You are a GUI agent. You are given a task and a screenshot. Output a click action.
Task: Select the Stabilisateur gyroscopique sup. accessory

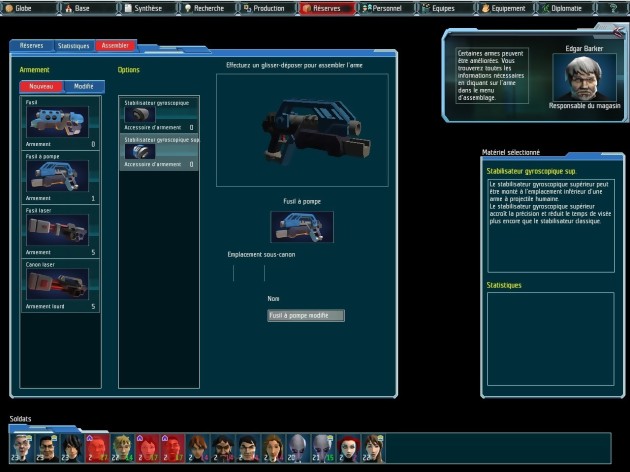[x=159, y=153]
